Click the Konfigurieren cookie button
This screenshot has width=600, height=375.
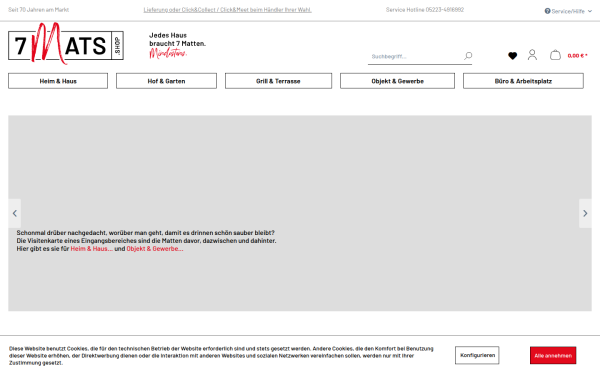click(x=477, y=355)
